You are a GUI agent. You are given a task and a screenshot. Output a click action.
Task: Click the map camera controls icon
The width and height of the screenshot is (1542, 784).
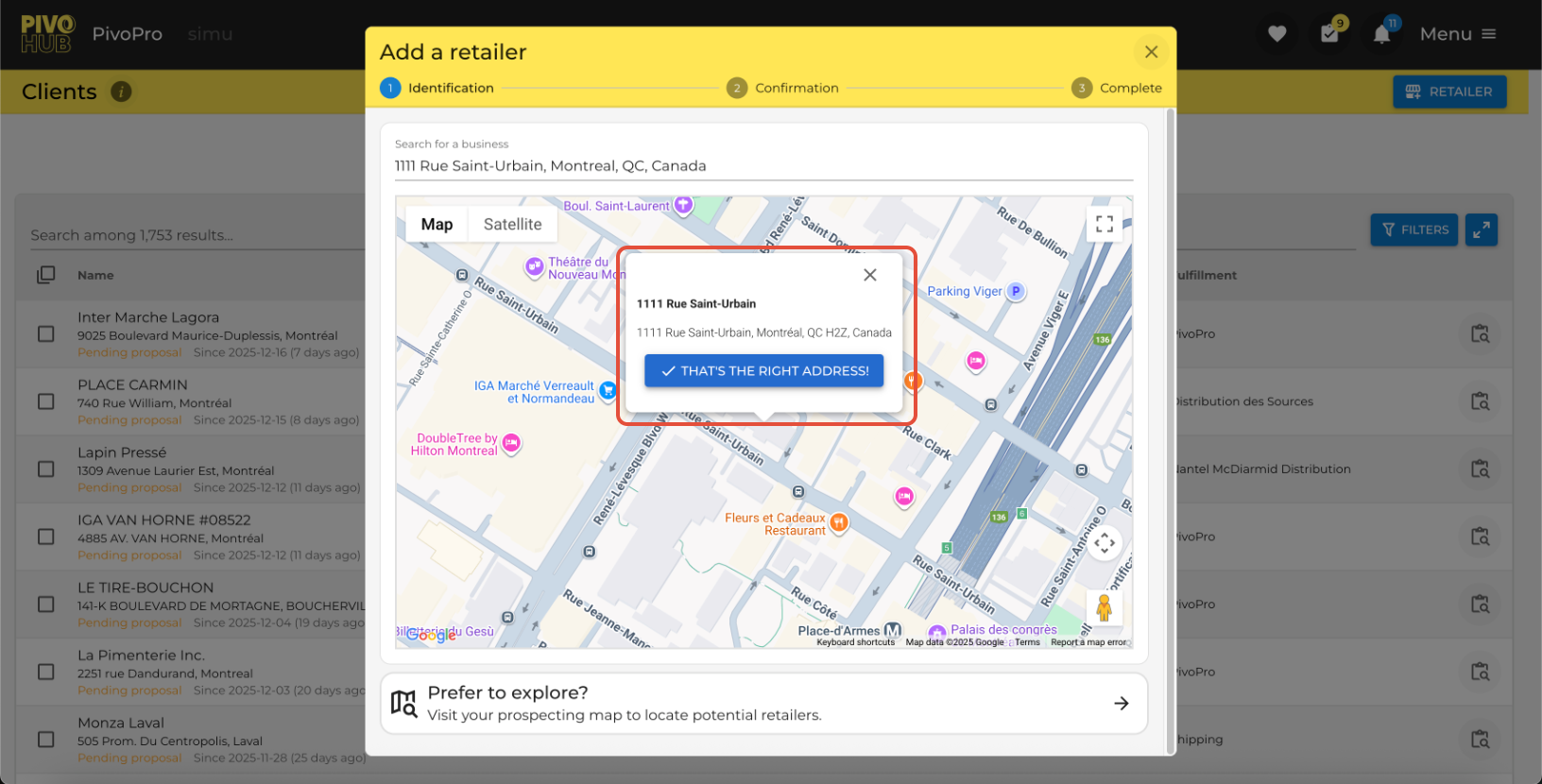click(x=1105, y=543)
